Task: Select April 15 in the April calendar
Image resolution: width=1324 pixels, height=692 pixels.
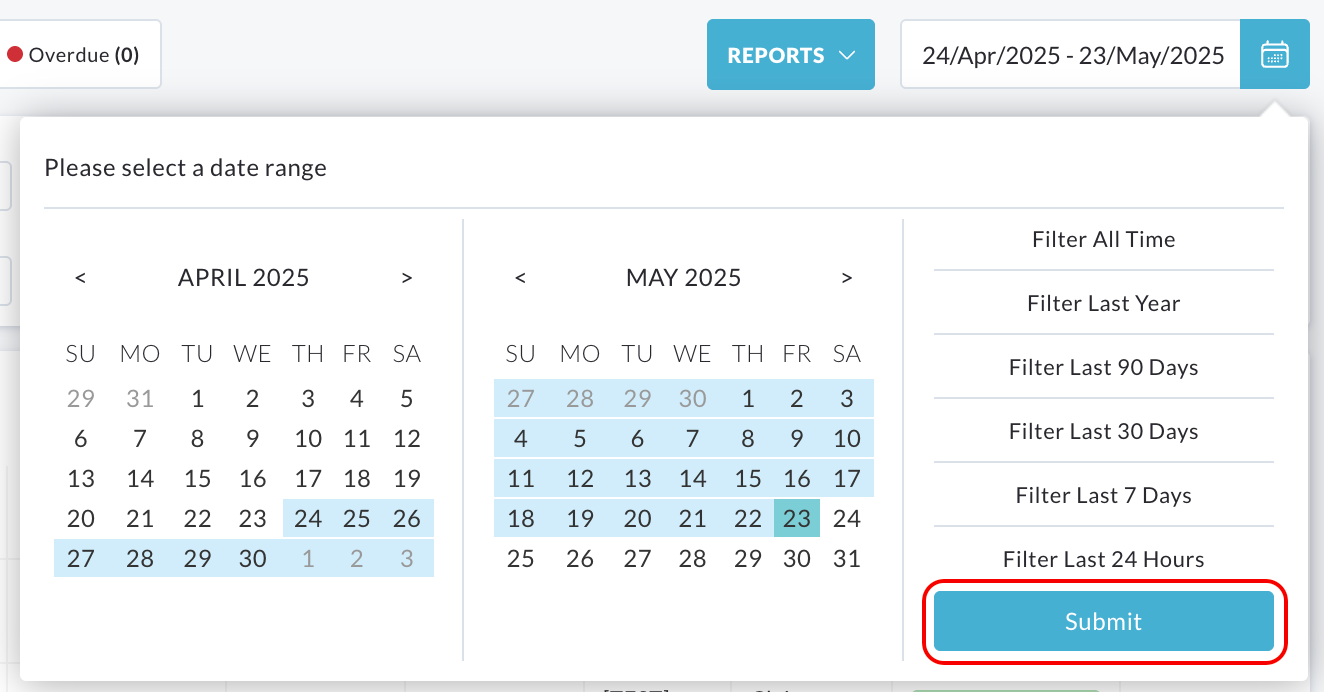Action: pyautogui.click(x=198, y=478)
